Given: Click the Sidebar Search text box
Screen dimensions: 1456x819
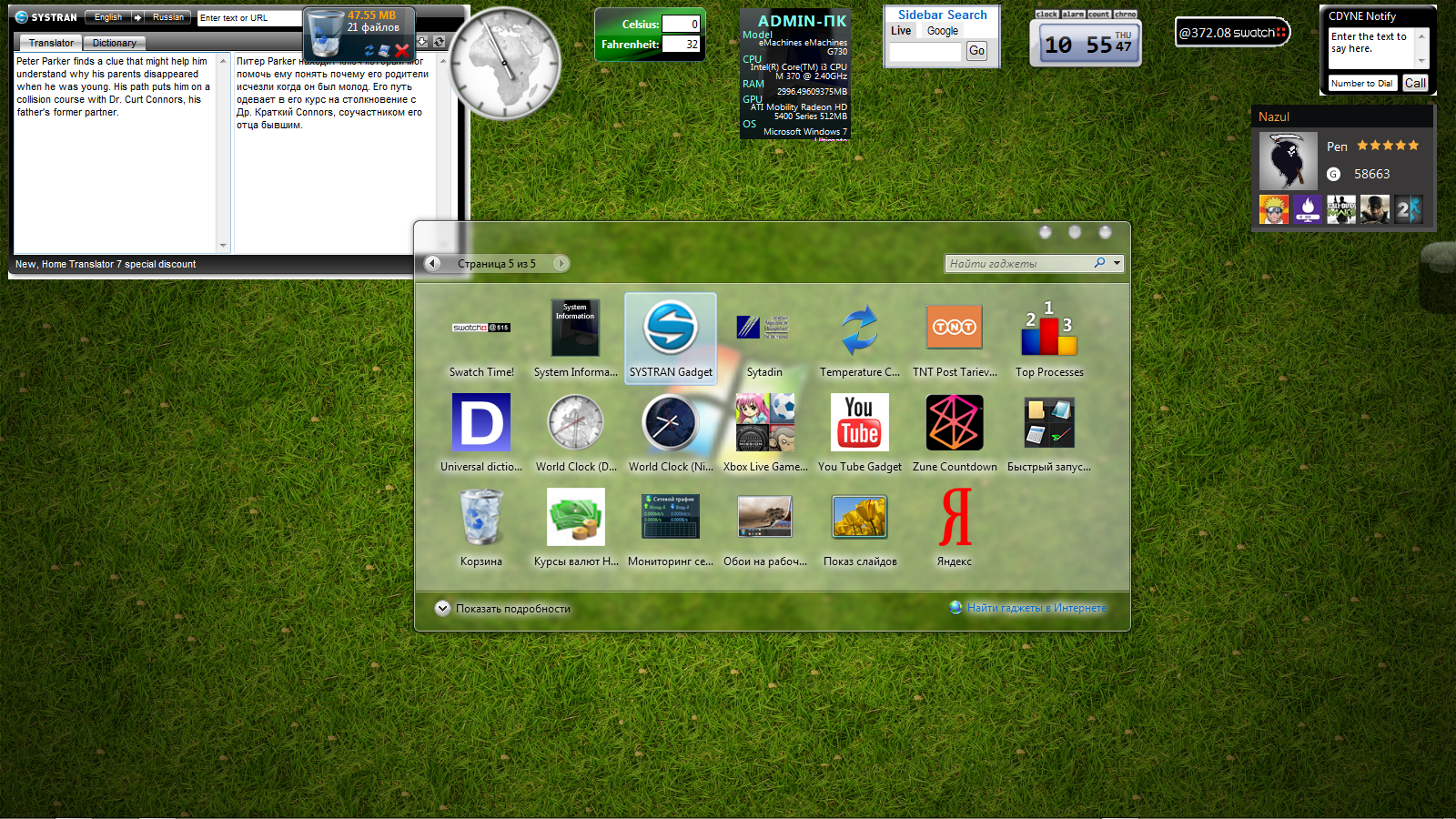Looking at the screenshot, I should [925, 52].
